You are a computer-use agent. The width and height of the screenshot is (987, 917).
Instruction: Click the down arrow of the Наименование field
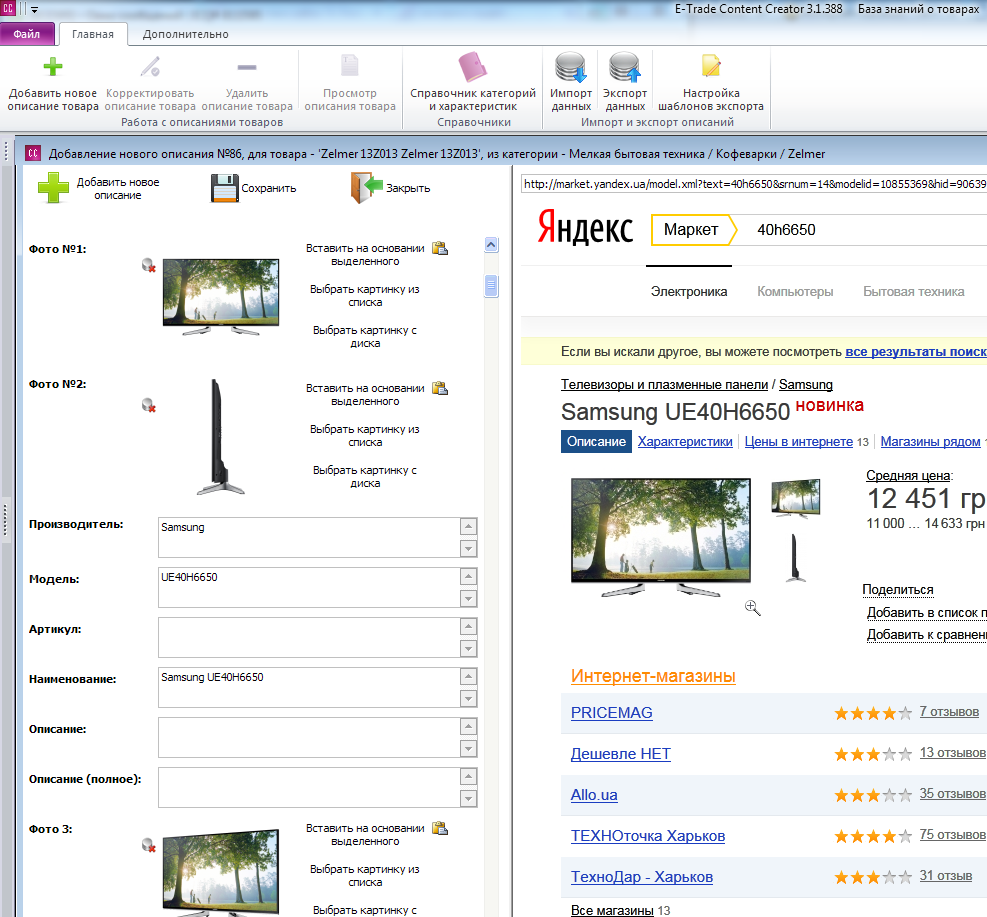click(x=468, y=698)
